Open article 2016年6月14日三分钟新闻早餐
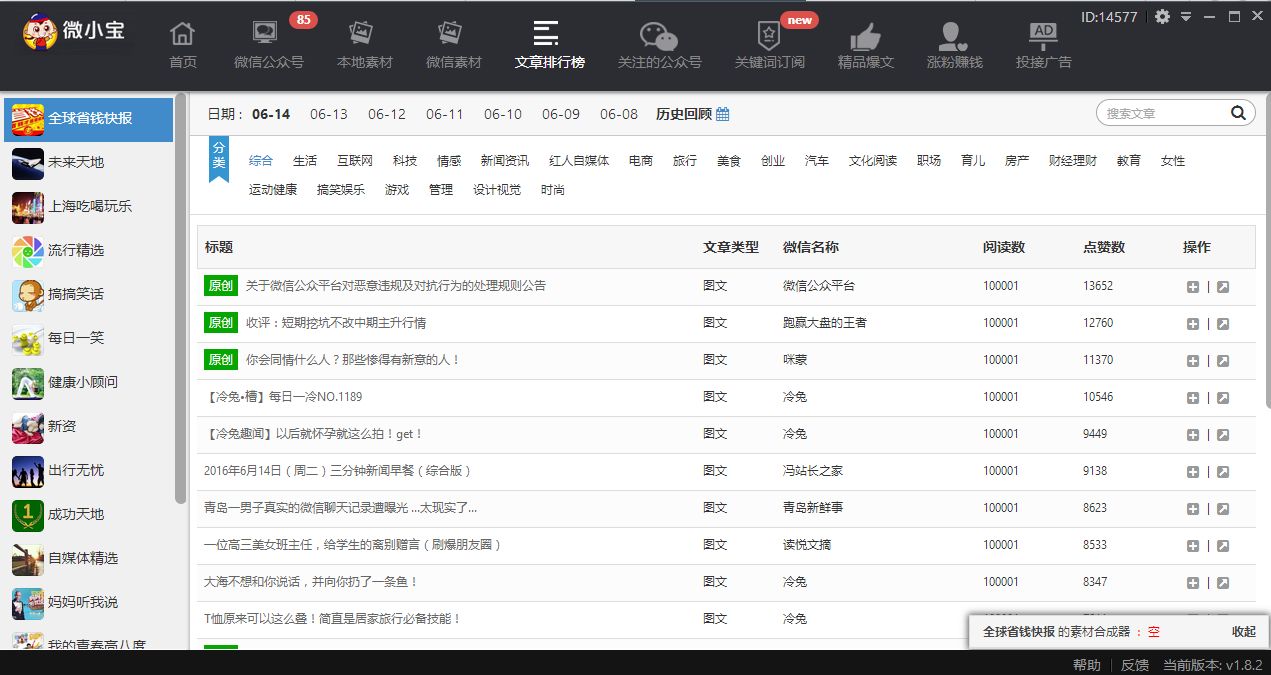 tap(337, 471)
